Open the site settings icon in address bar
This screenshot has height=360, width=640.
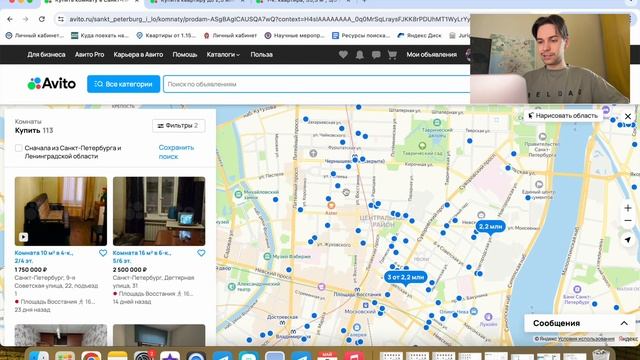tap(61, 19)
